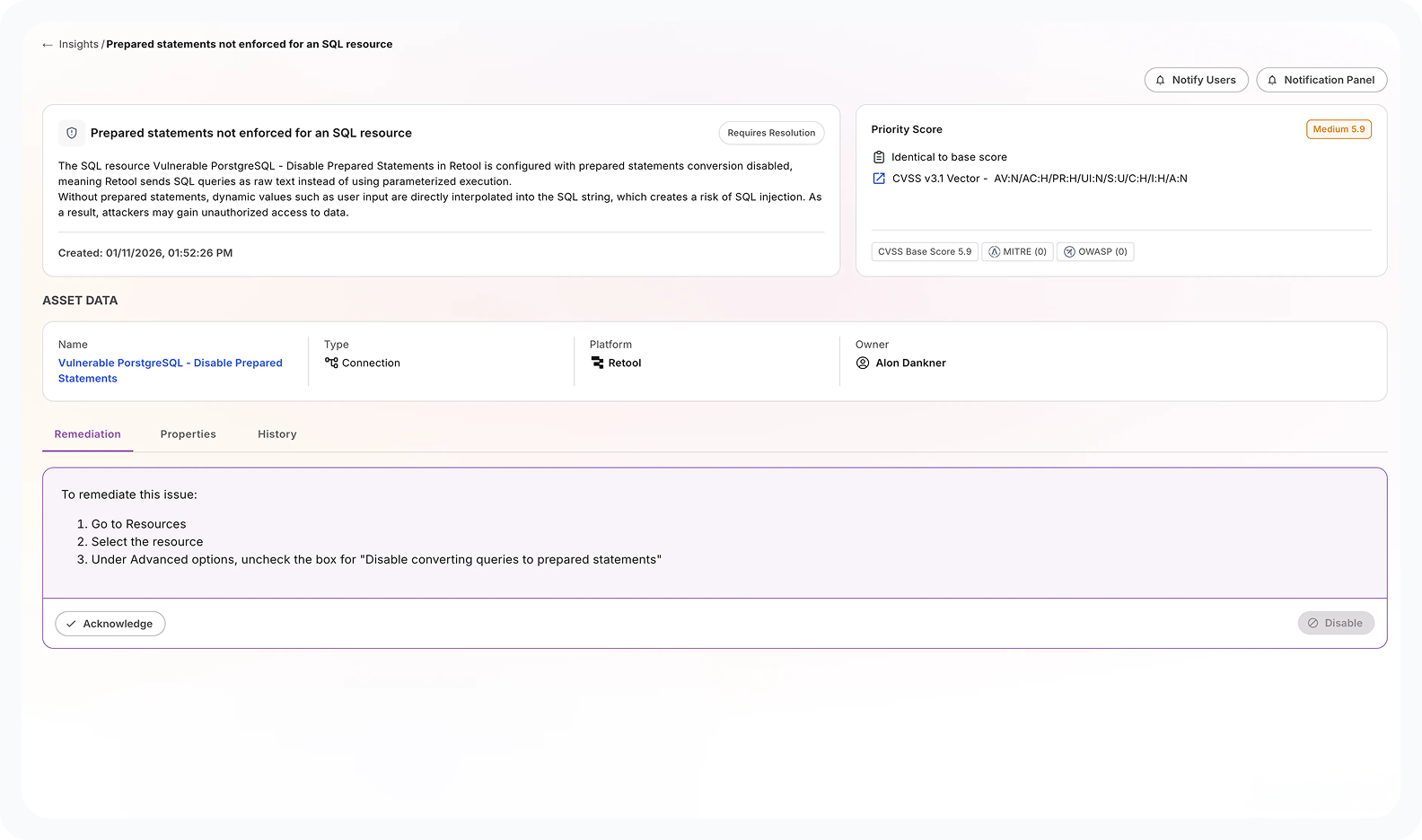The height and width of the screenshot is (840, 1422).
Task: Click the Disable button
Action: (1336, 623)
